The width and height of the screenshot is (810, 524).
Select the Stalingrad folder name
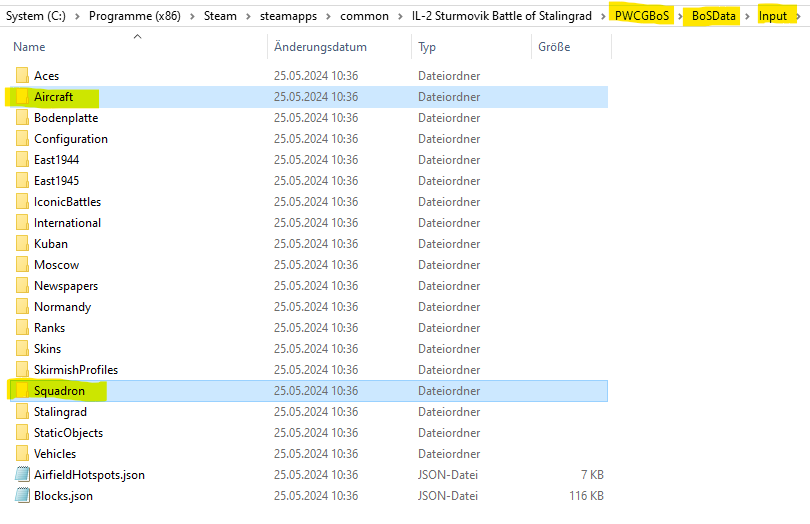[x=60, y=412]
